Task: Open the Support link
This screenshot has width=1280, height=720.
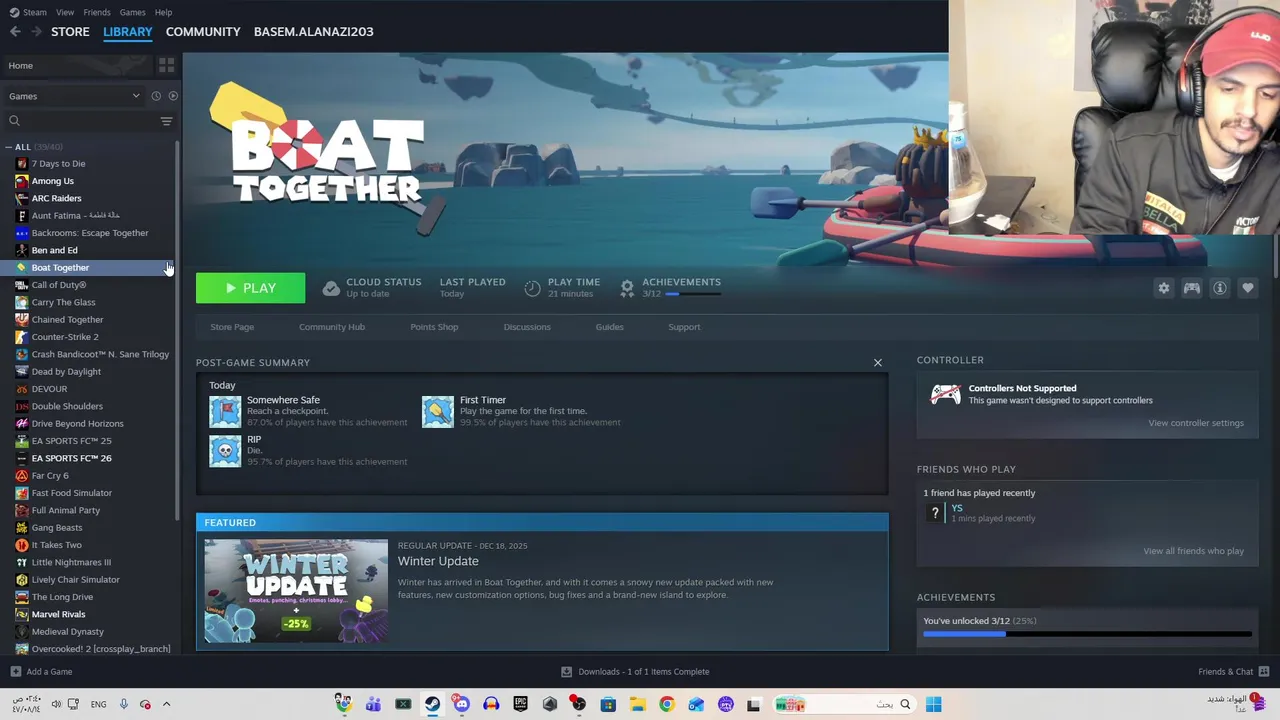Action: 684,327
